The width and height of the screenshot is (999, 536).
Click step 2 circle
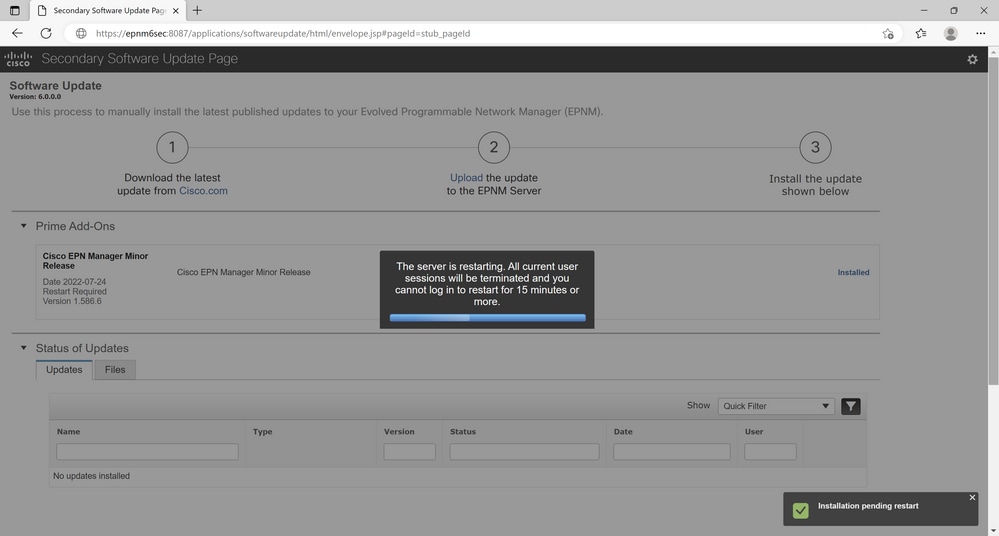click(494, 147)
